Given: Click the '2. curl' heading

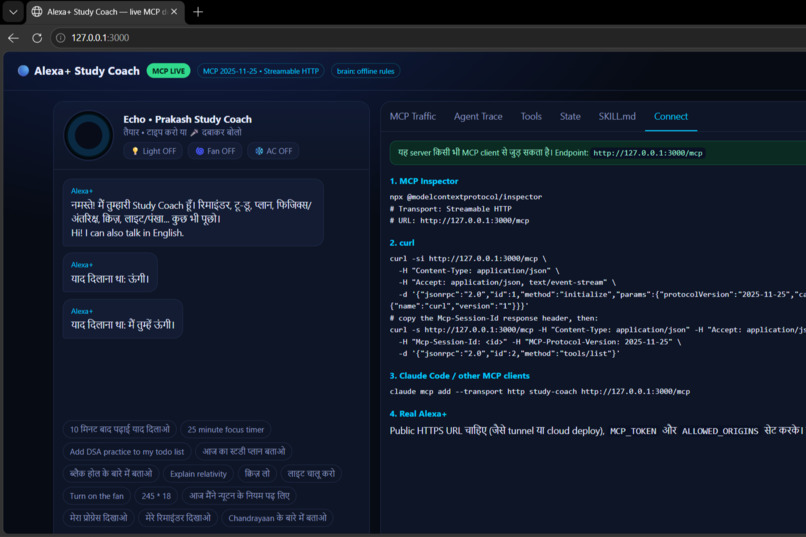Looking at the screenshot, I should pyautogui.click(x=402, y=243).
